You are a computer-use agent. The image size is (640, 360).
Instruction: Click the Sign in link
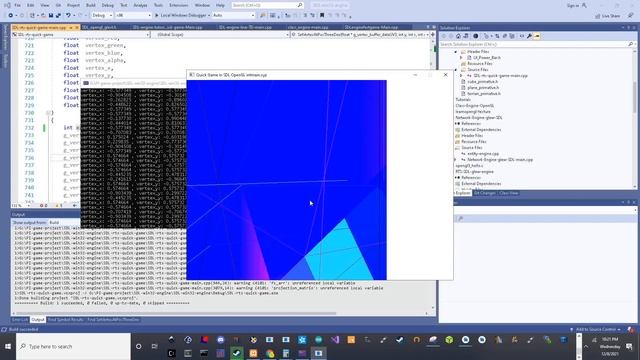(x=573, y=5)
